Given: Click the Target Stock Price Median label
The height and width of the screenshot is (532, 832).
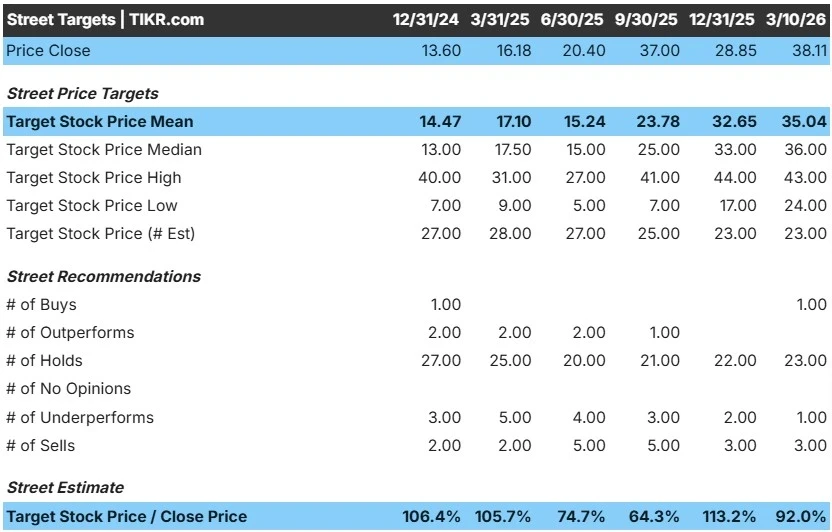Looking at the screenshot, I should point(104,150).
